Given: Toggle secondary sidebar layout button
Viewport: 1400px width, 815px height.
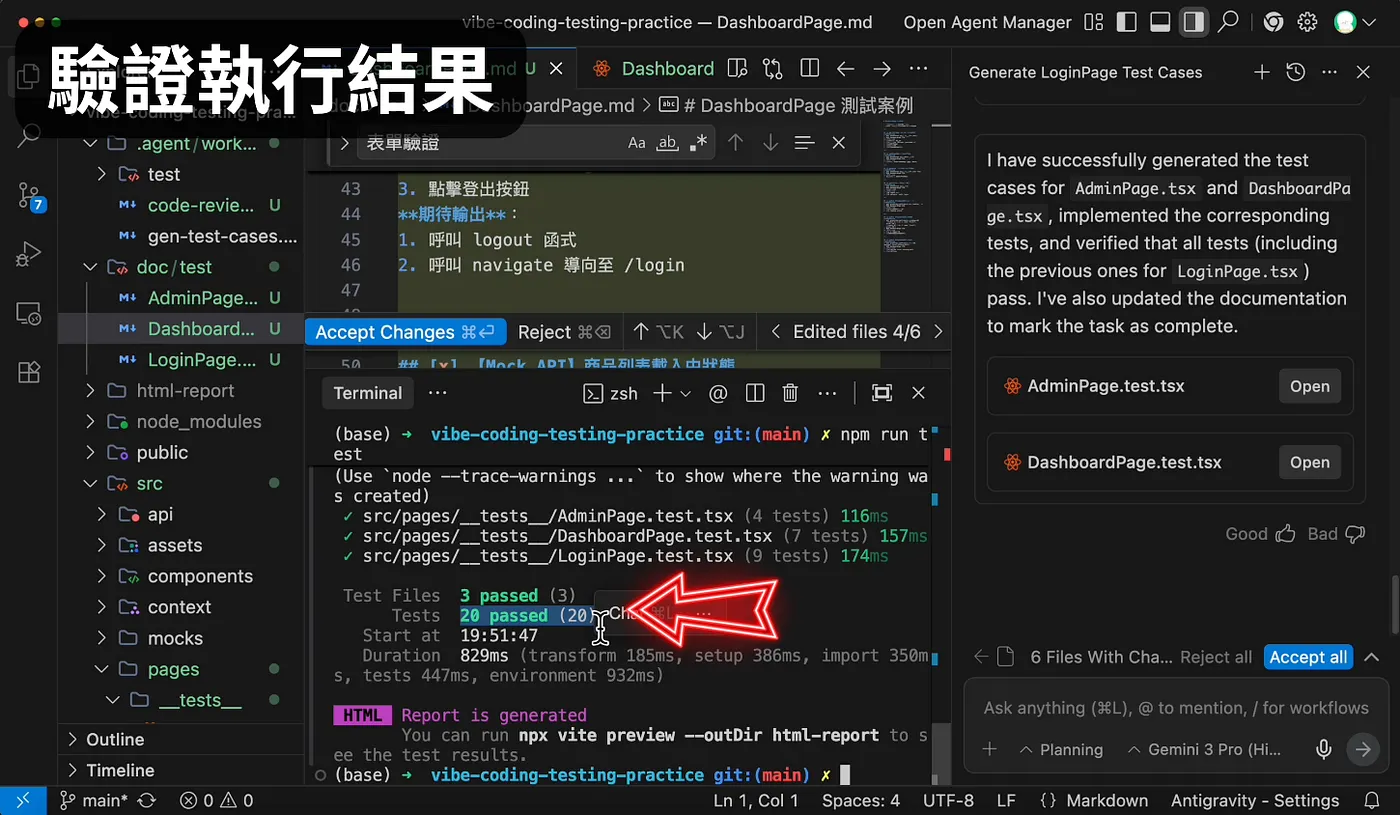Looking at the screenshot, I should [1193, 22].
